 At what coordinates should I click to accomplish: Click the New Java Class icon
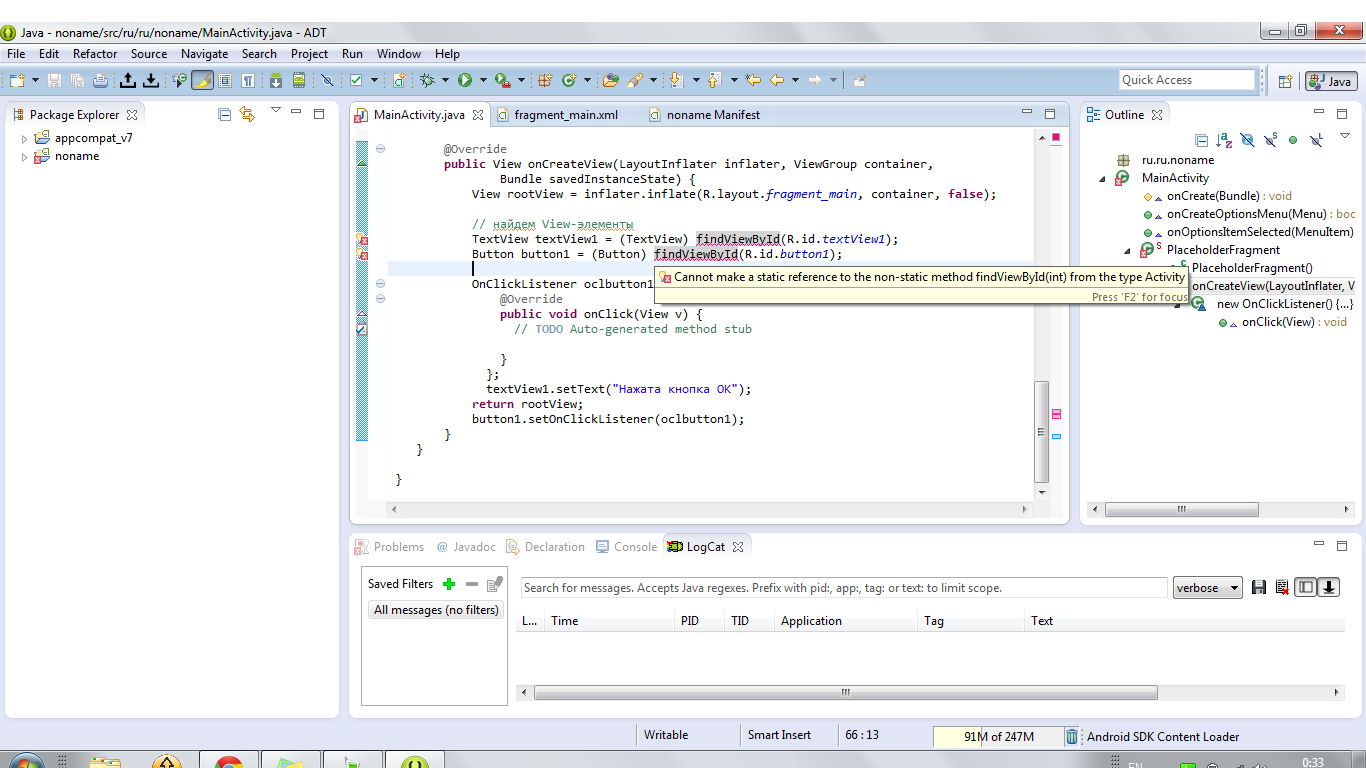[x=570, y=80]
